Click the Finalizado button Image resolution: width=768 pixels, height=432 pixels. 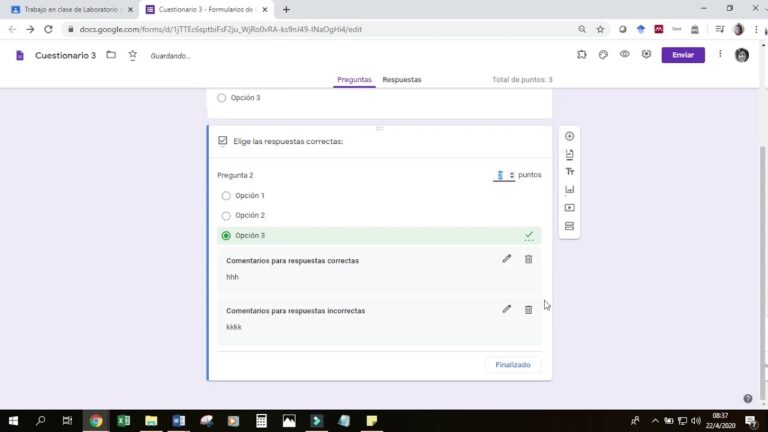tap(513, 365)
